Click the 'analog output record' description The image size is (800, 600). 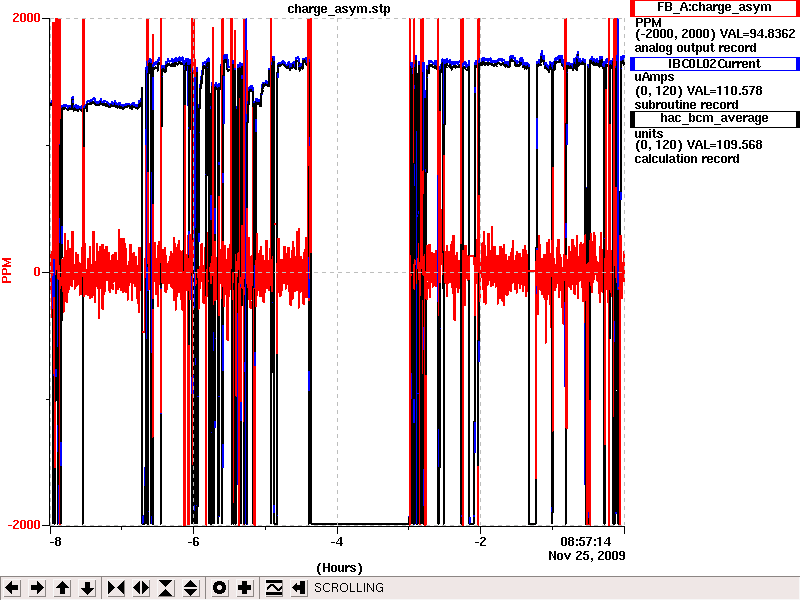click(x=695, y=48)
